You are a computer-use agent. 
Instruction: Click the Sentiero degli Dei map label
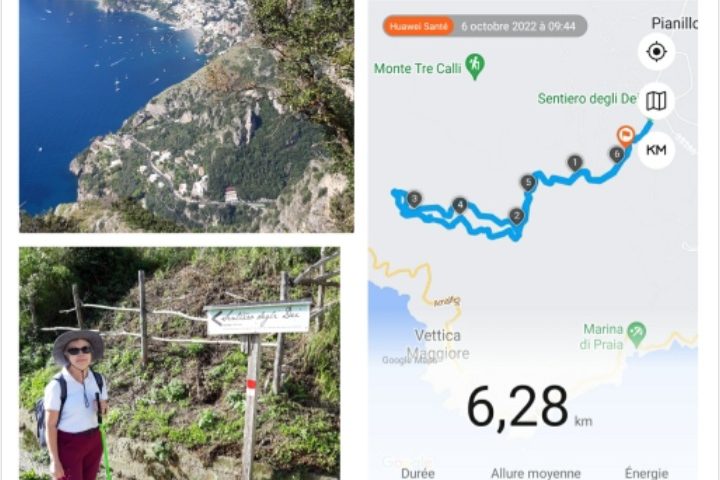point(588,99)
